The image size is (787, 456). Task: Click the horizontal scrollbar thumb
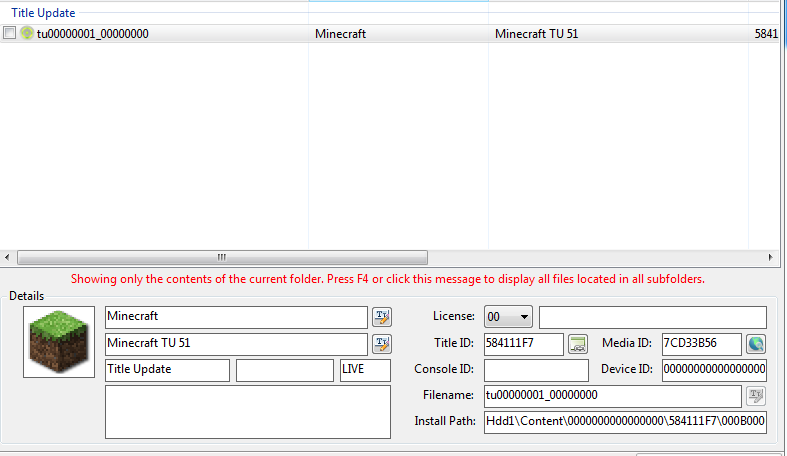coord(222,257)
